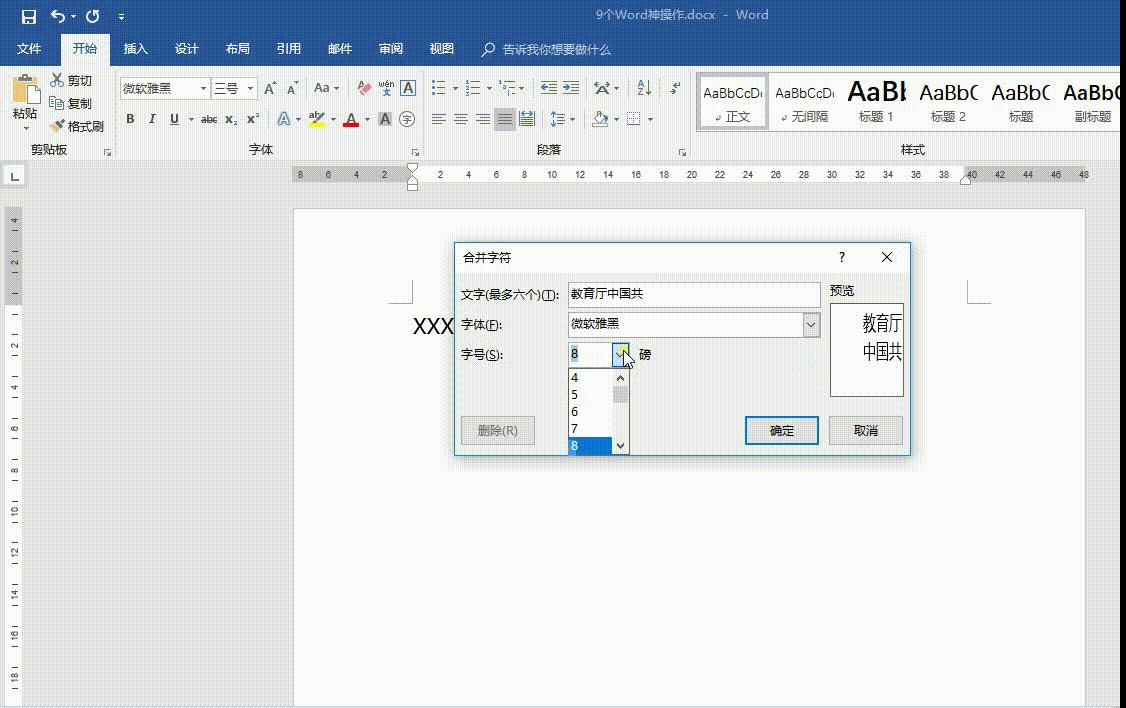Open the 字号 dropdown in the dialog
The width and height of the screenshot is (1126, 708).
[x=622, y=353]
